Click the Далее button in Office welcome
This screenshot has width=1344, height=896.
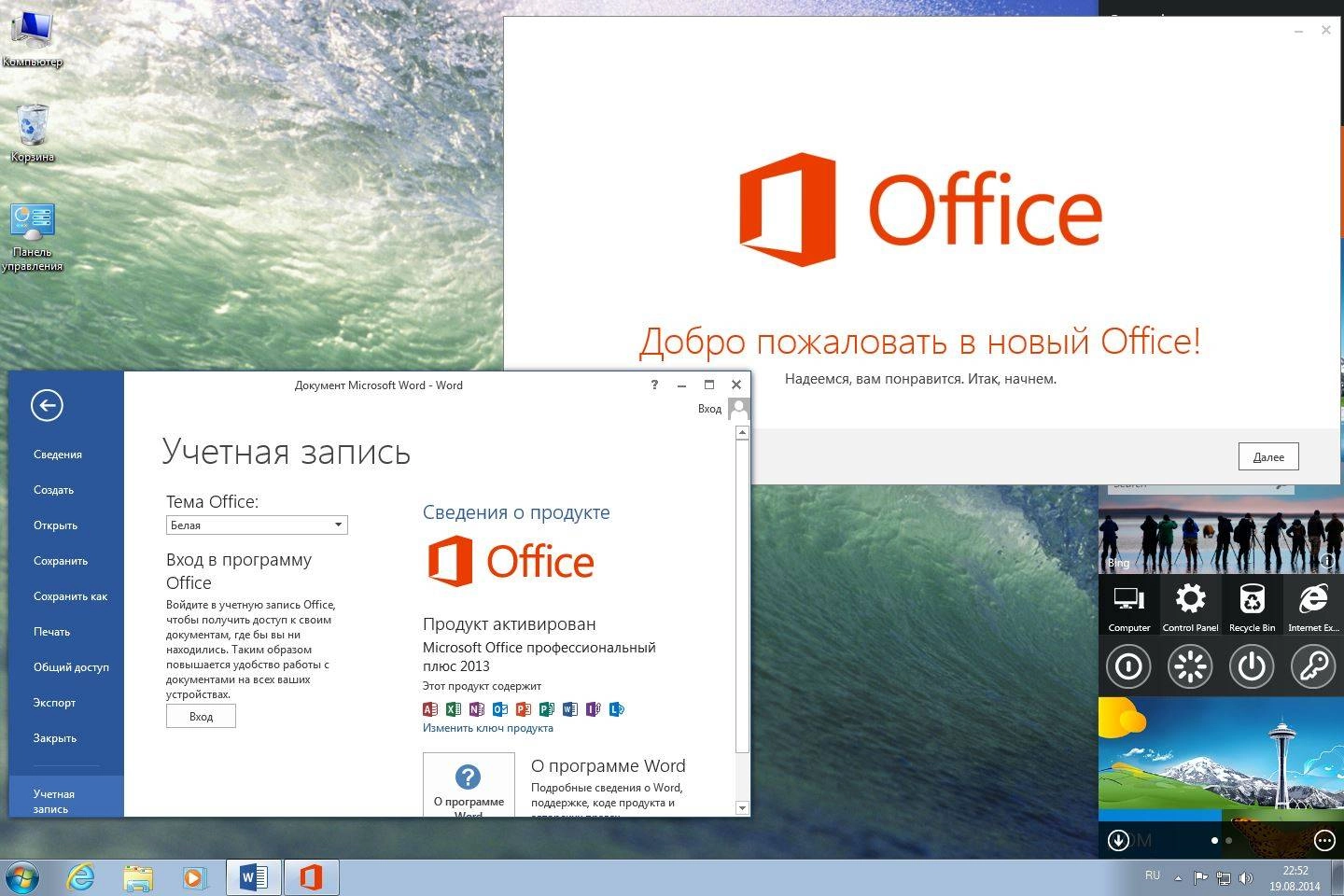point(1268,456)
